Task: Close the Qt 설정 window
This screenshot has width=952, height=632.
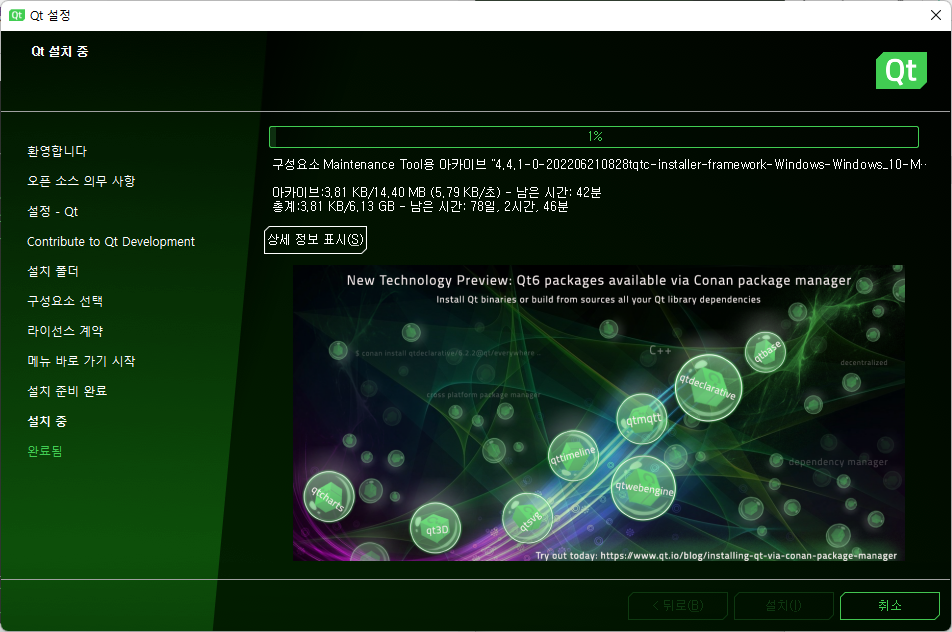Action: (936, 15)
